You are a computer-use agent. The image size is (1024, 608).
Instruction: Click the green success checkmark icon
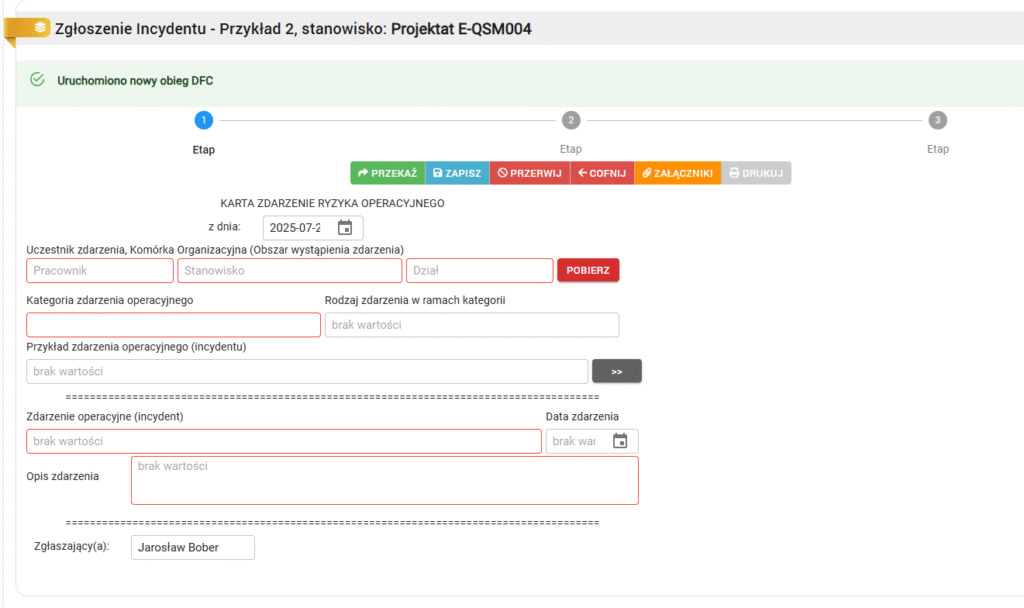pyautogui.click(x=38, y=80)
